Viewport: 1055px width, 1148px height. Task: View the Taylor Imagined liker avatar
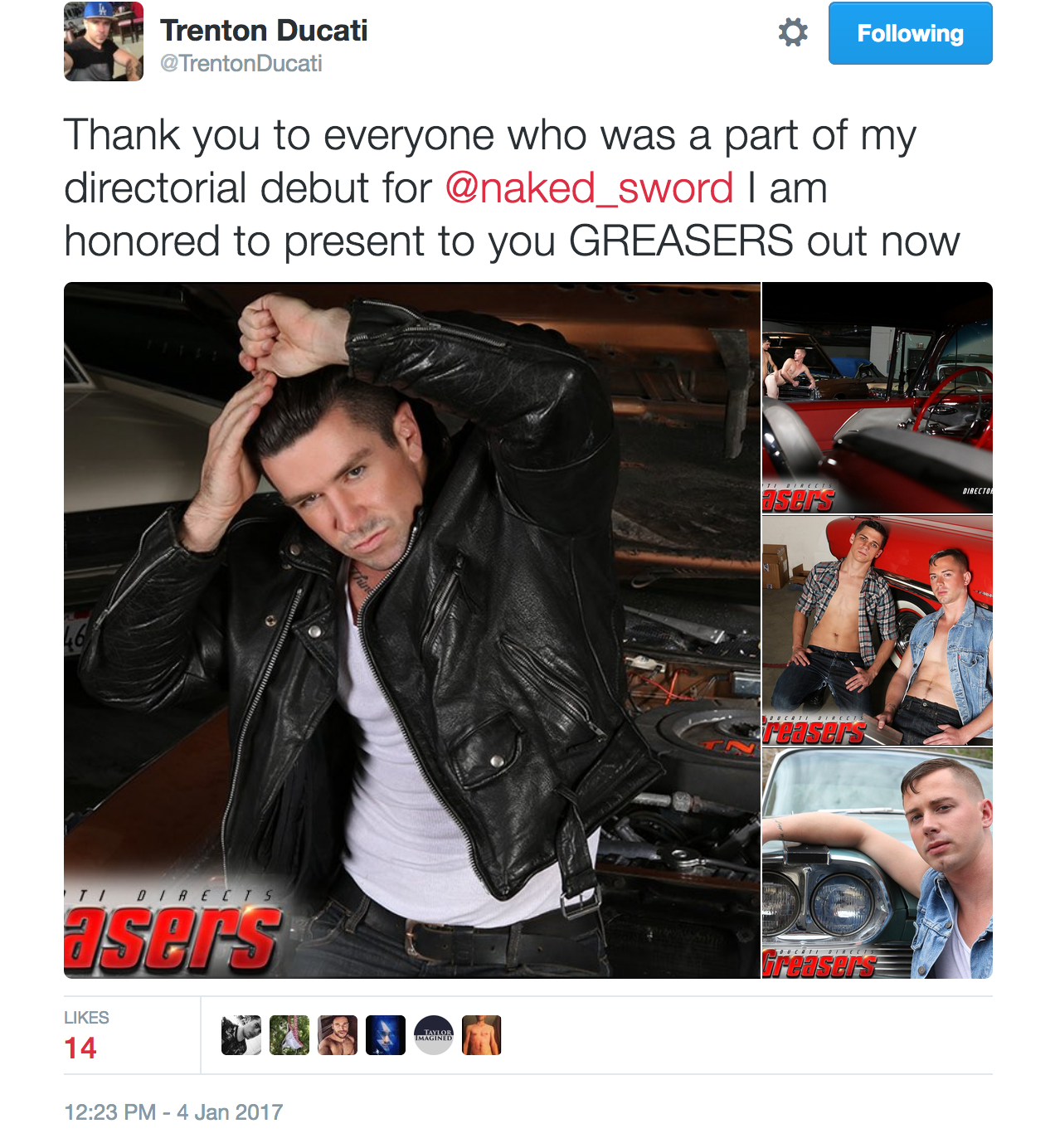(x=434, y=1035)
